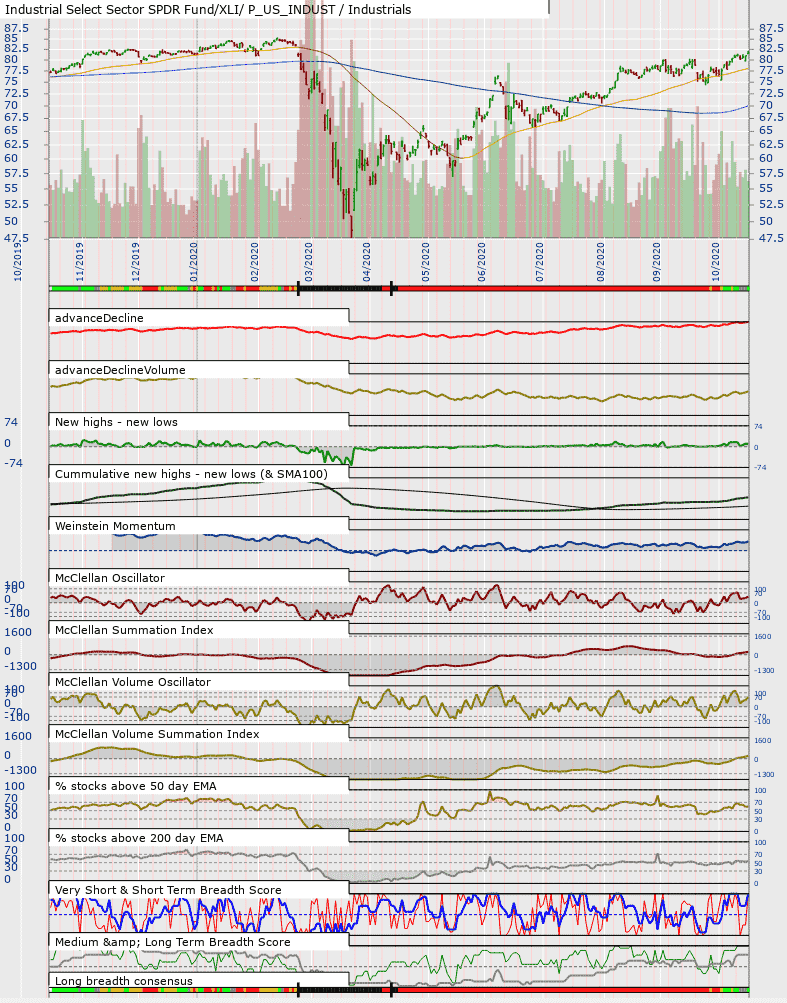Viewport: 787px width, 1003px height.
Task: Click 62.5 on the left price axis
Action: [x=17, y=144]
